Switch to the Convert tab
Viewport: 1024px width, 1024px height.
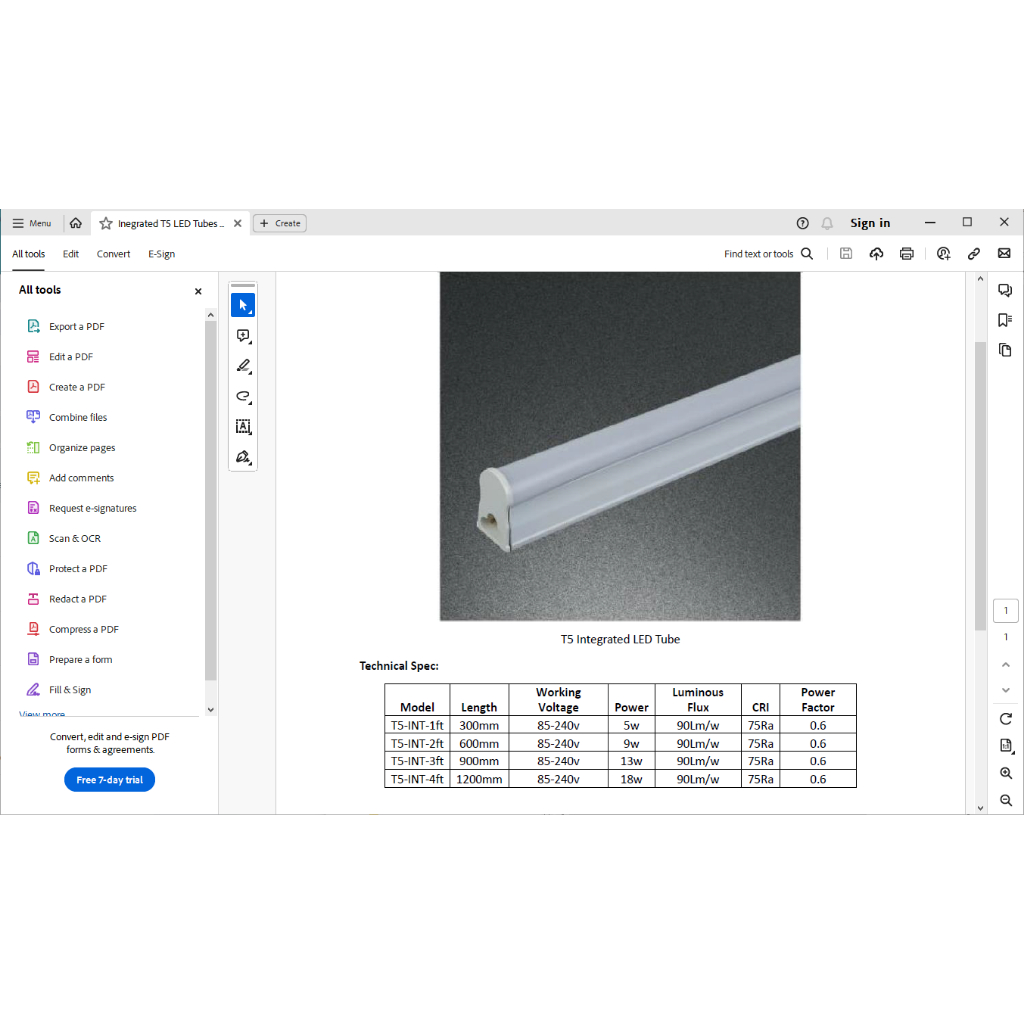point(113,254)
